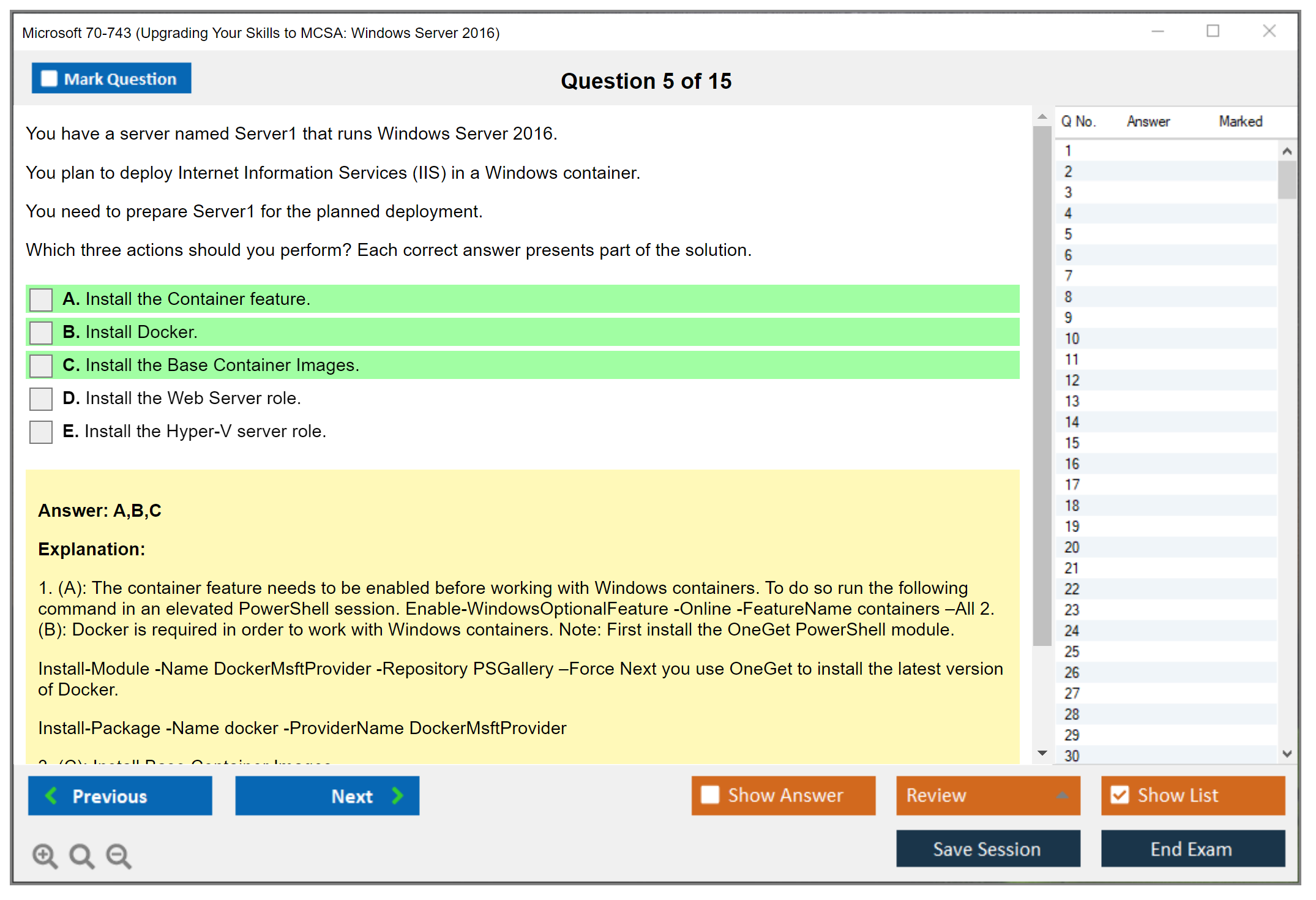Click the End Exam button
Image resolution: width=1316 pixels, height=900 pixels.
1192,849
